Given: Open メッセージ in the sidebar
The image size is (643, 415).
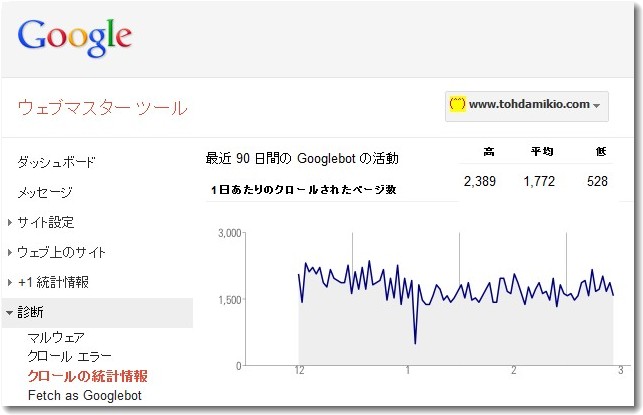Looking at the screenshot, I should 45,192.
